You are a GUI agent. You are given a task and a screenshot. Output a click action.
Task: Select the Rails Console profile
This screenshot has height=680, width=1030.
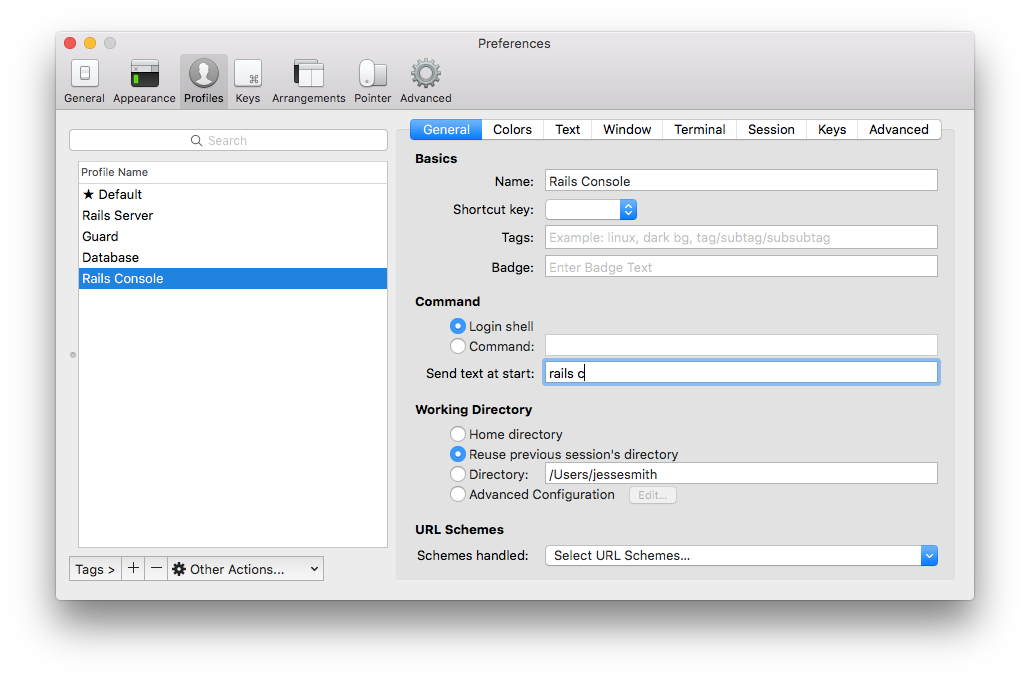tap(233, 279)
